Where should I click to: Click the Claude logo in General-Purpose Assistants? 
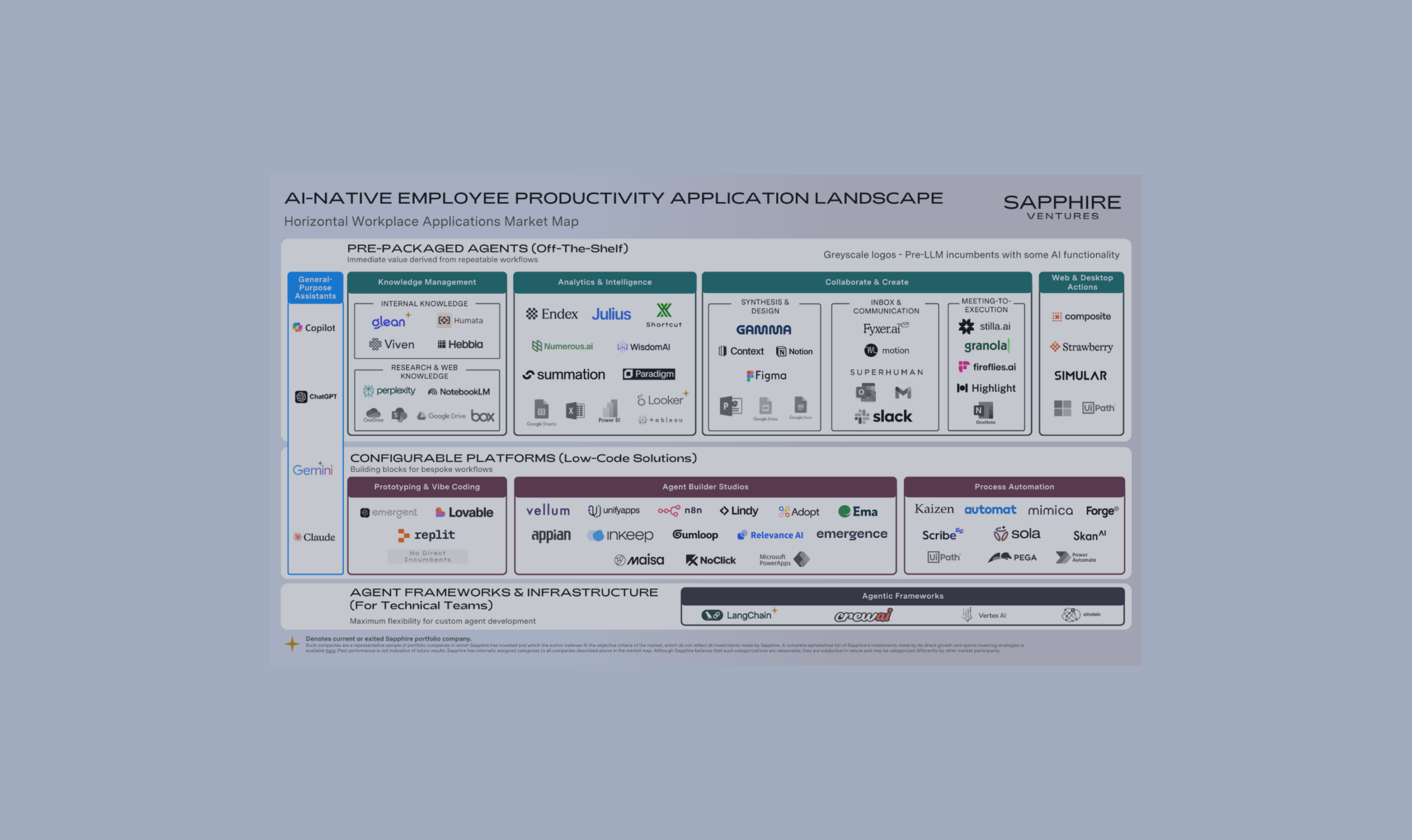(x=314, y=536)
